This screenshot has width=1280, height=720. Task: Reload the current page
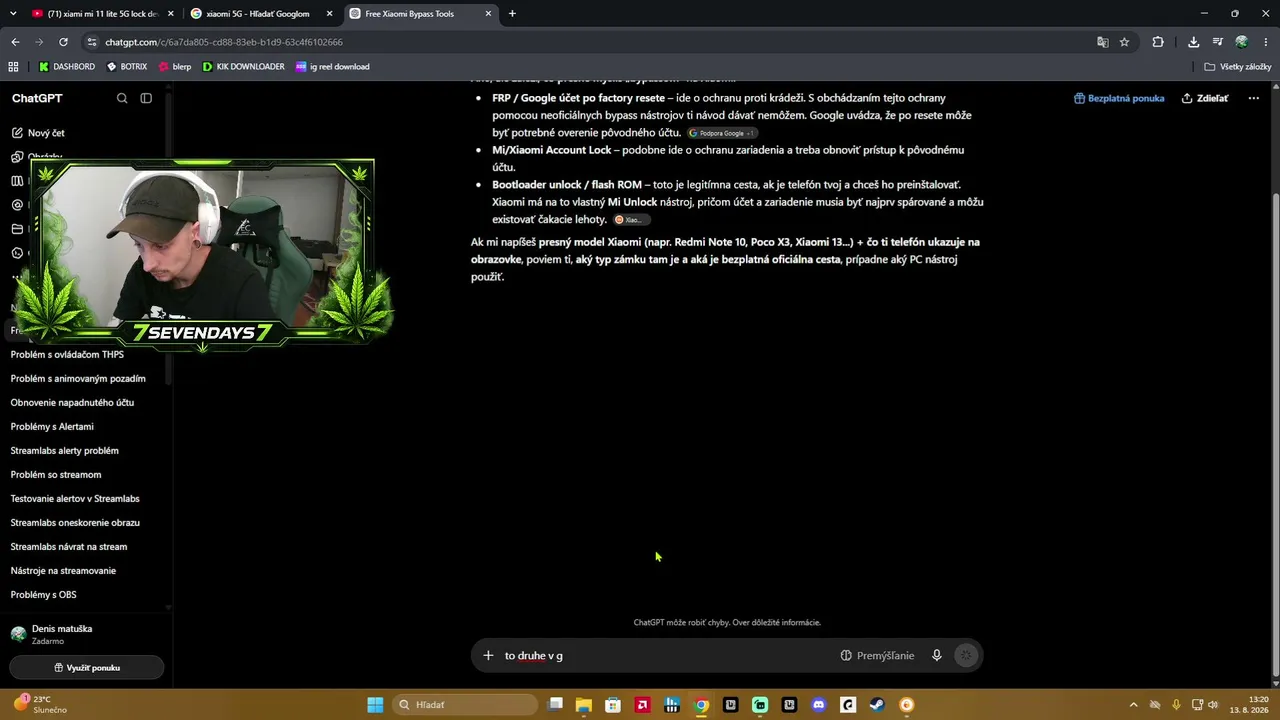(63, 42)
